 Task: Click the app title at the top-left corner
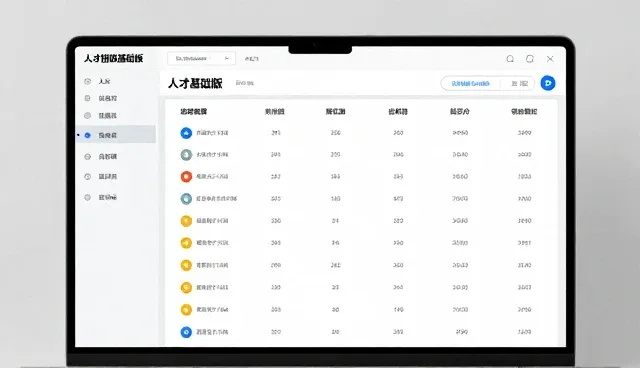[x=113, y=58]
